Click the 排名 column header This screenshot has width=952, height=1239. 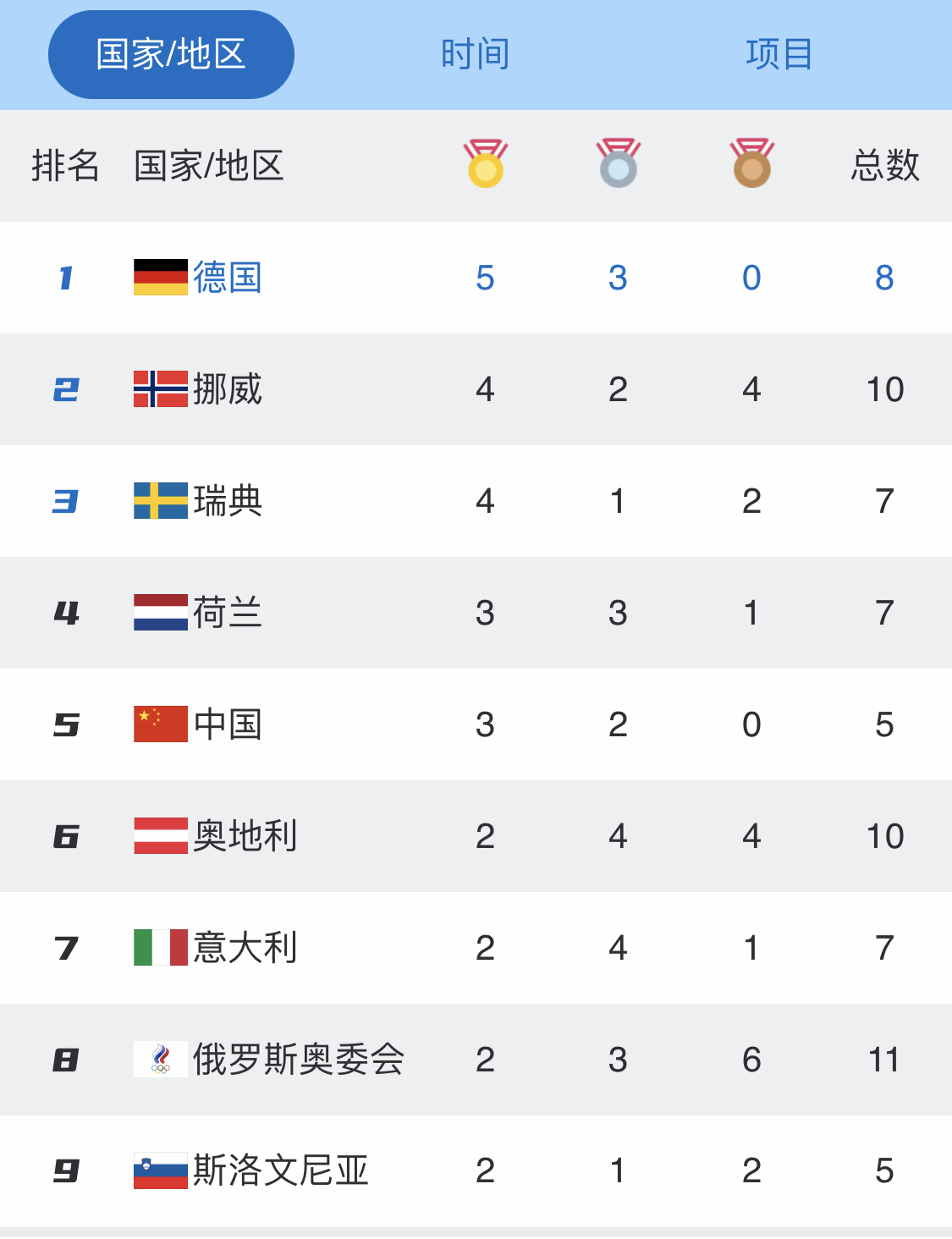pyautogui.click(x=65, y=166)
